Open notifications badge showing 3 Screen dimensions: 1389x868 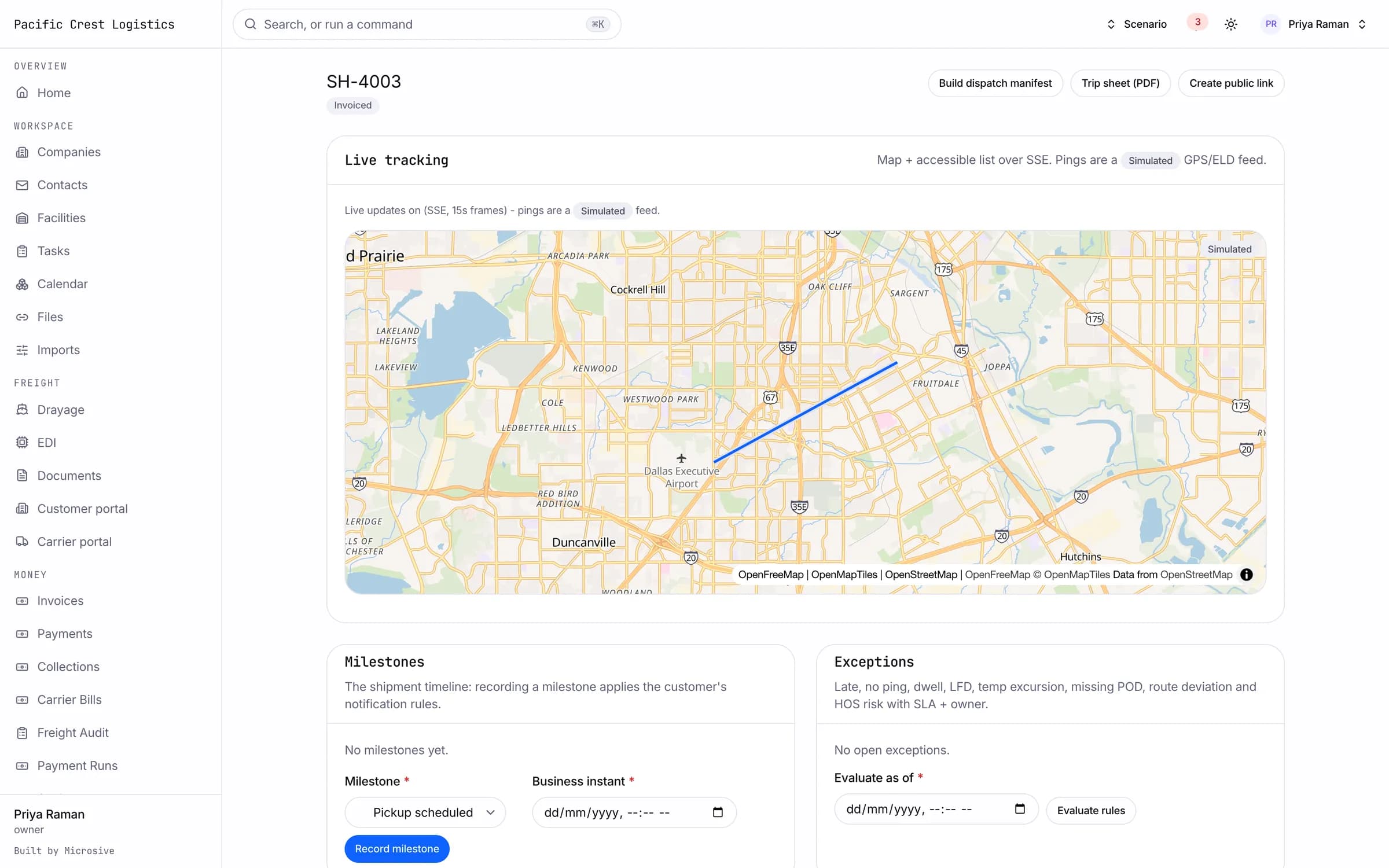click(x=1197, y=22)
